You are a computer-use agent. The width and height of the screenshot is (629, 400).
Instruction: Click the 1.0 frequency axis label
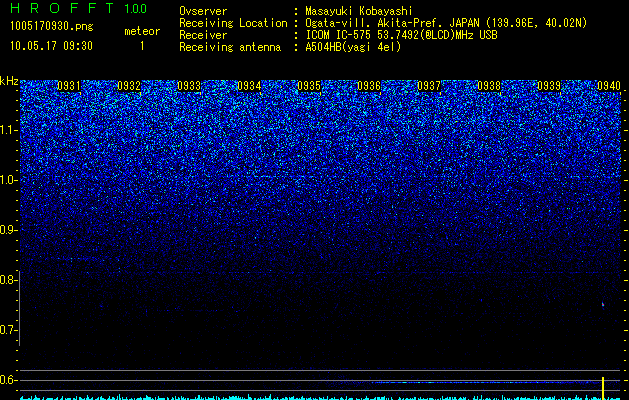[x=7, y=180]
